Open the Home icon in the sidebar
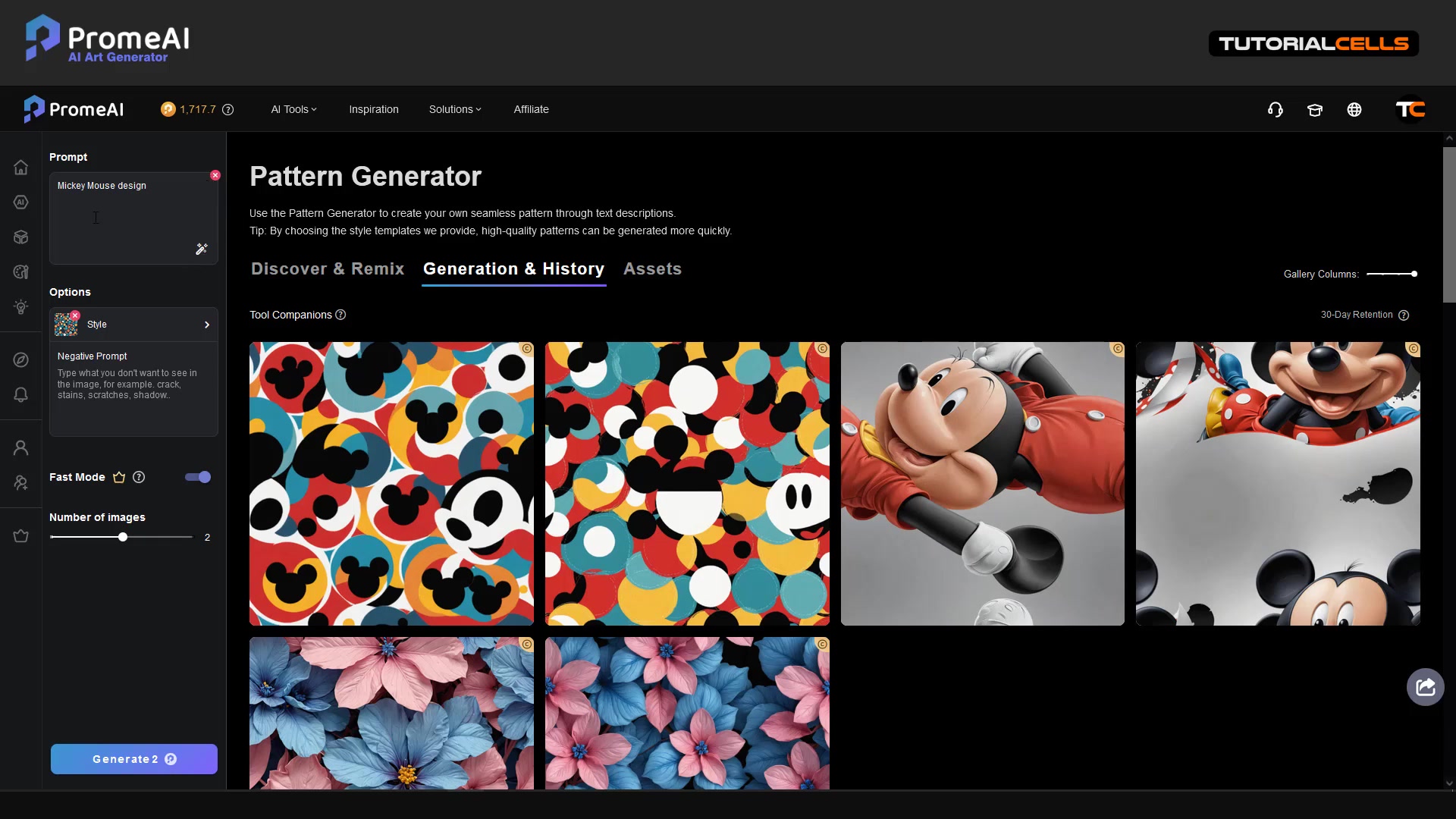 21,168
